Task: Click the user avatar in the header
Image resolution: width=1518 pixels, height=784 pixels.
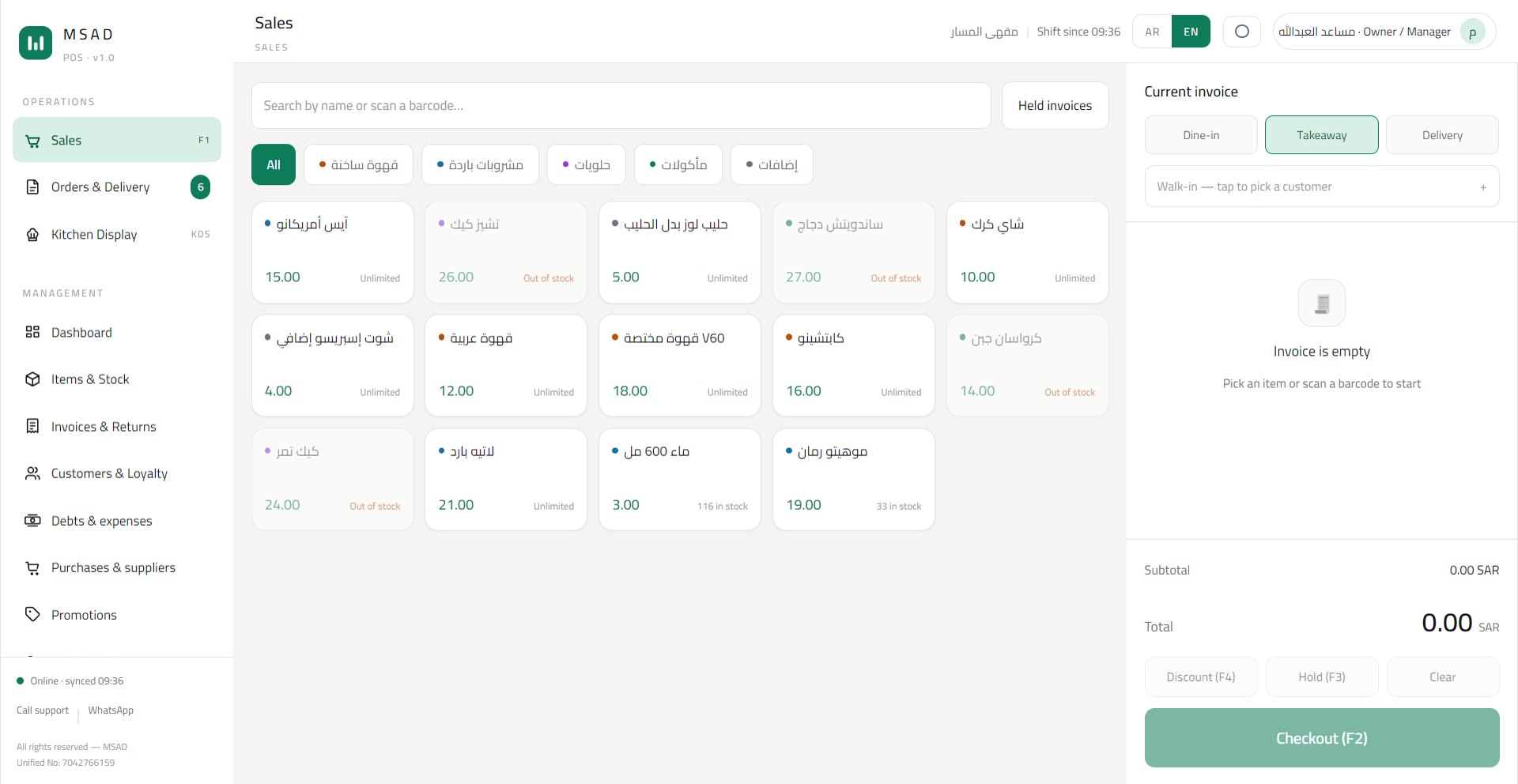Action: (x=1472, y=32)
